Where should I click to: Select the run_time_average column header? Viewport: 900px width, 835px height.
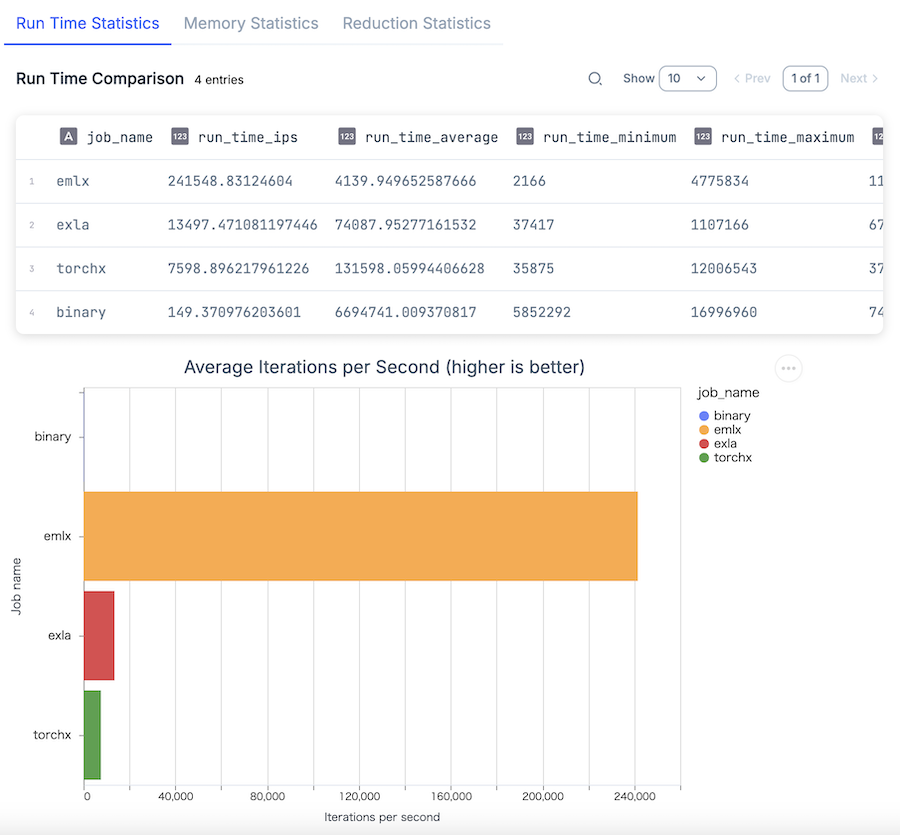point(431,138)
